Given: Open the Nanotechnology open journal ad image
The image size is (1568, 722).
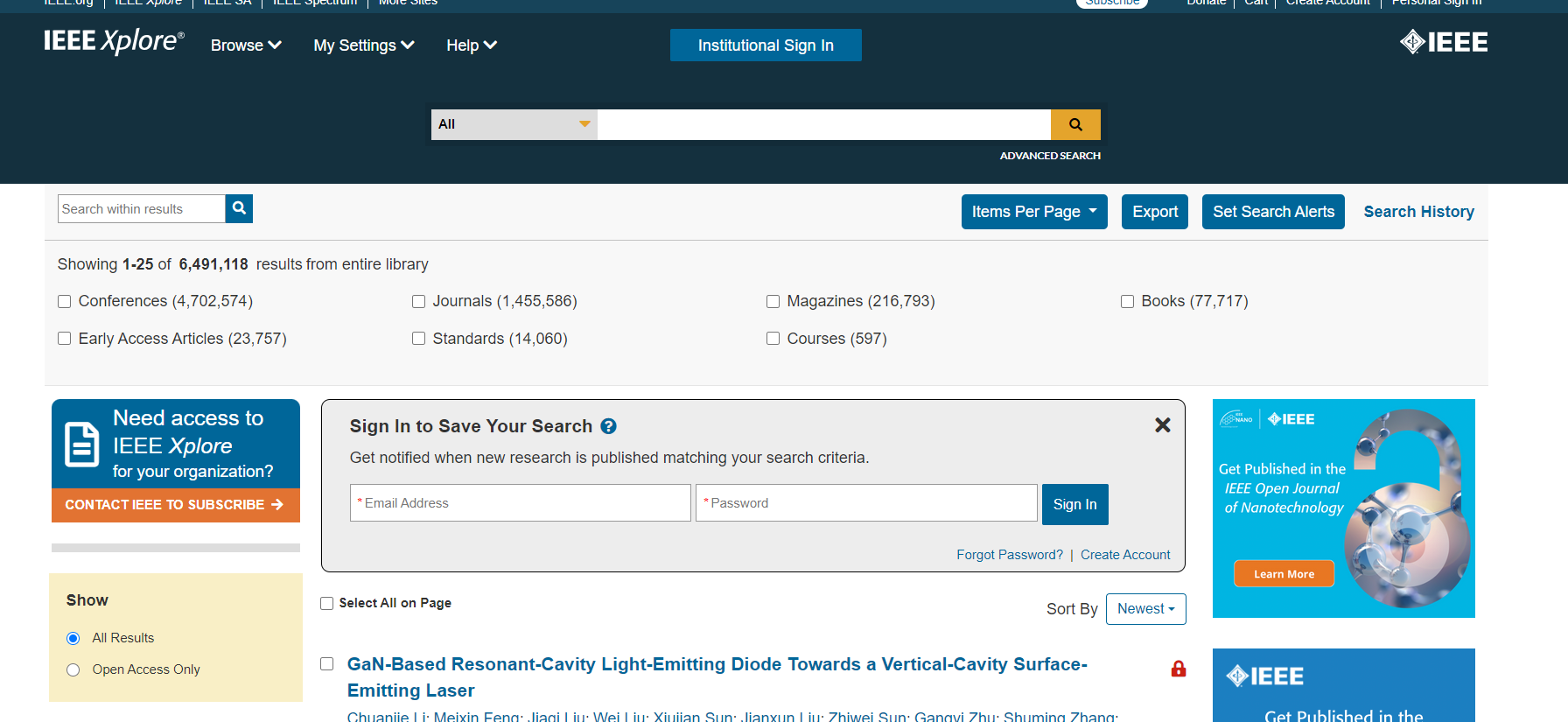Looking at the screenshot, I should (1344, 508).
